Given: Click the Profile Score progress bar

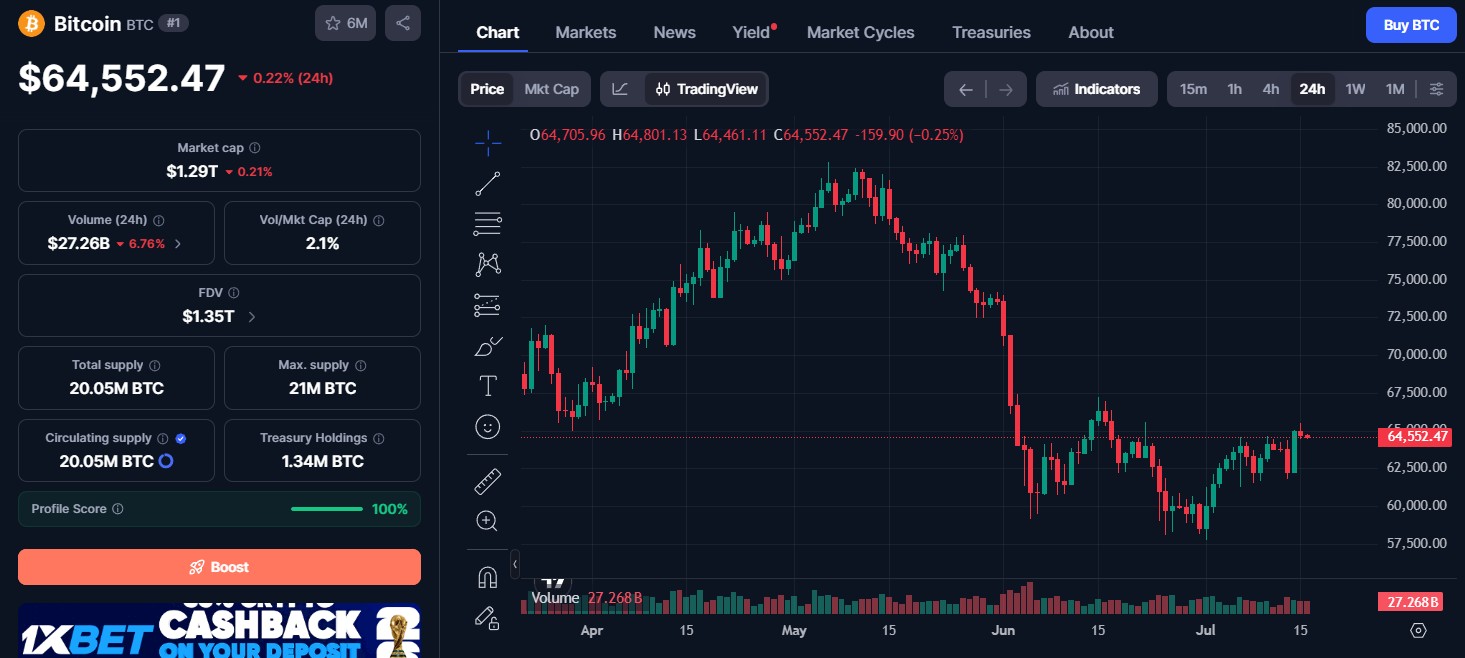Looking at the screenshot, I should (327, 509).
